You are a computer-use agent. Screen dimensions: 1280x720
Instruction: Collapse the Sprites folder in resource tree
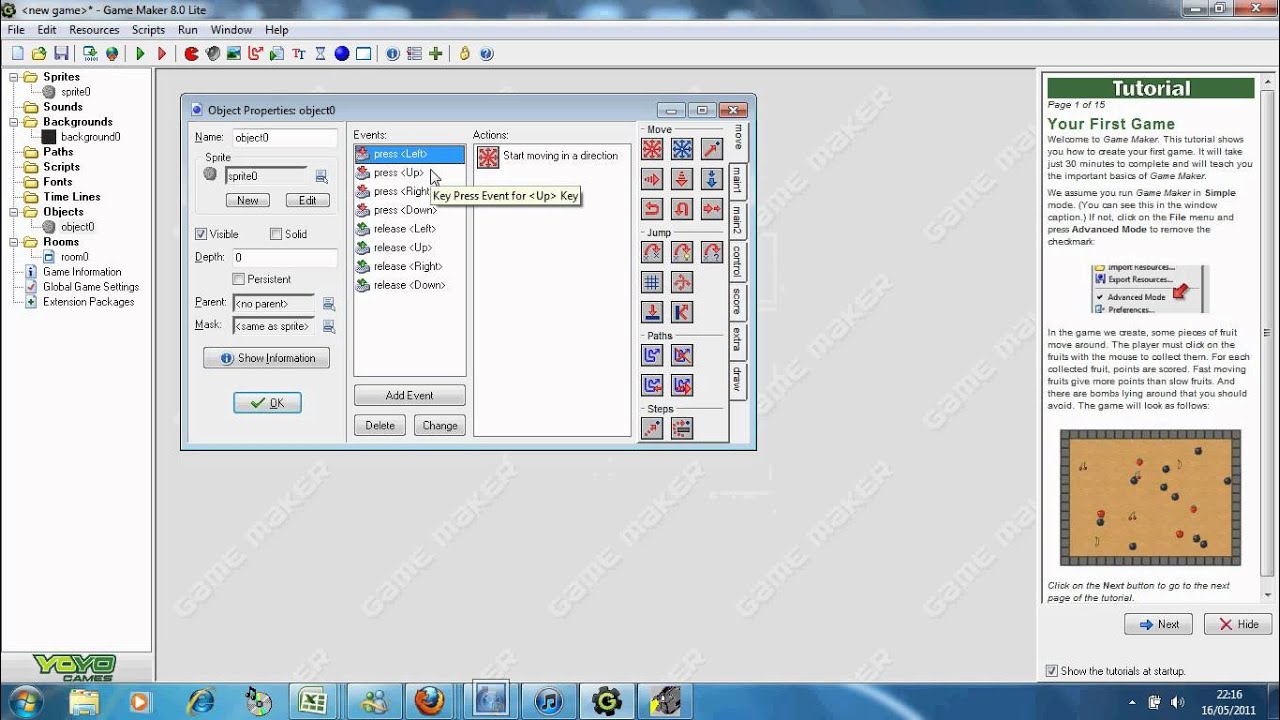[14, 77]
